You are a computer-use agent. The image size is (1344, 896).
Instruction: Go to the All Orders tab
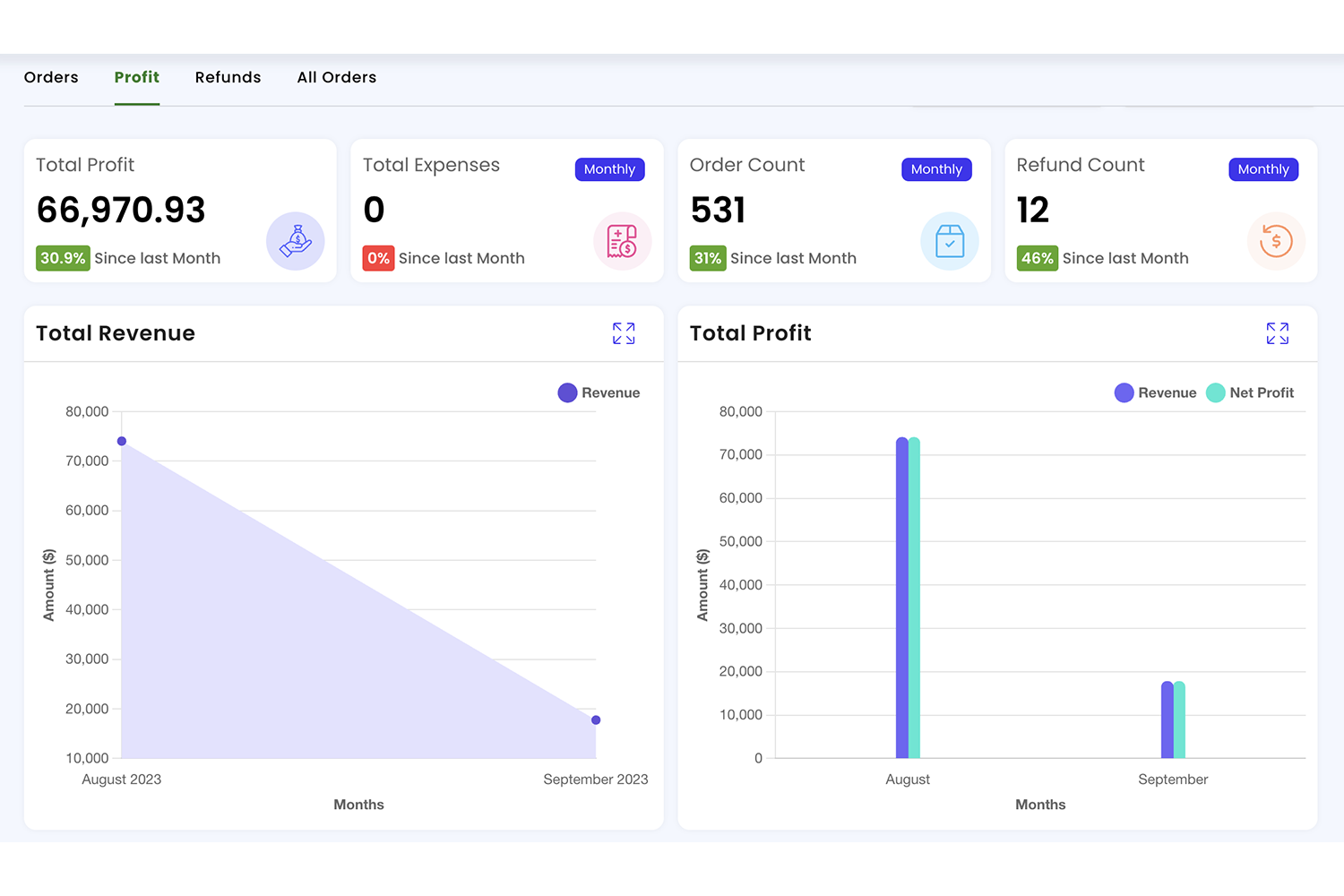click(337, 77)
